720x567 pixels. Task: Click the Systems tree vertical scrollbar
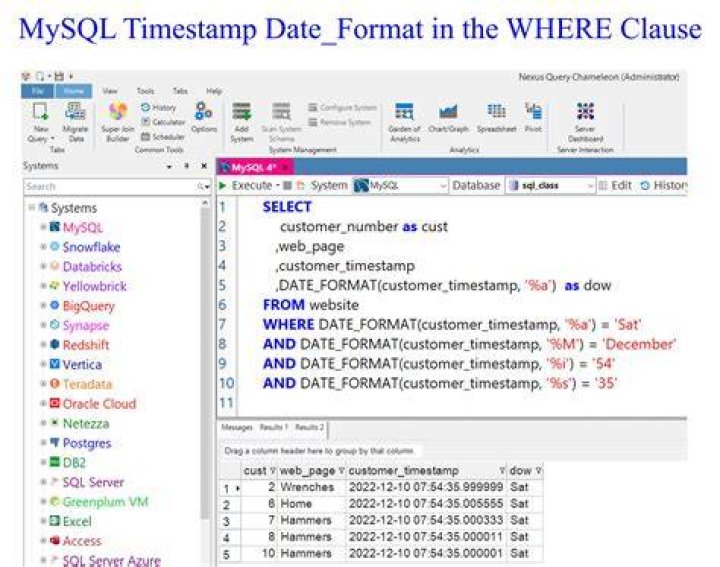coord(205,363)
